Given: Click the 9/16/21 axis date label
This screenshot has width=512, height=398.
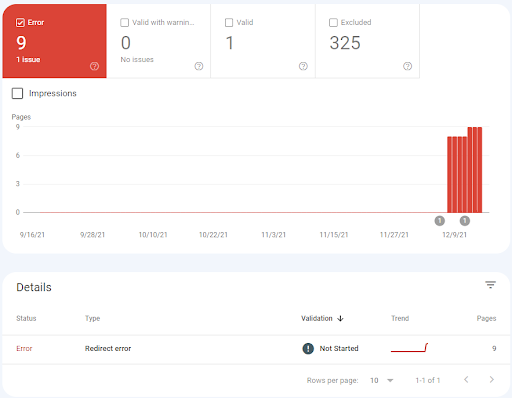Looking at the screenshot, I should click(x=32, y=235).
